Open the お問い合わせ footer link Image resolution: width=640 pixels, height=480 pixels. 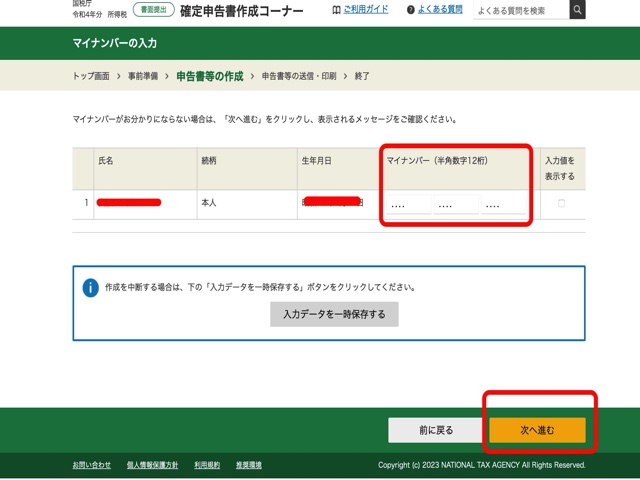[x=92, y=465]
